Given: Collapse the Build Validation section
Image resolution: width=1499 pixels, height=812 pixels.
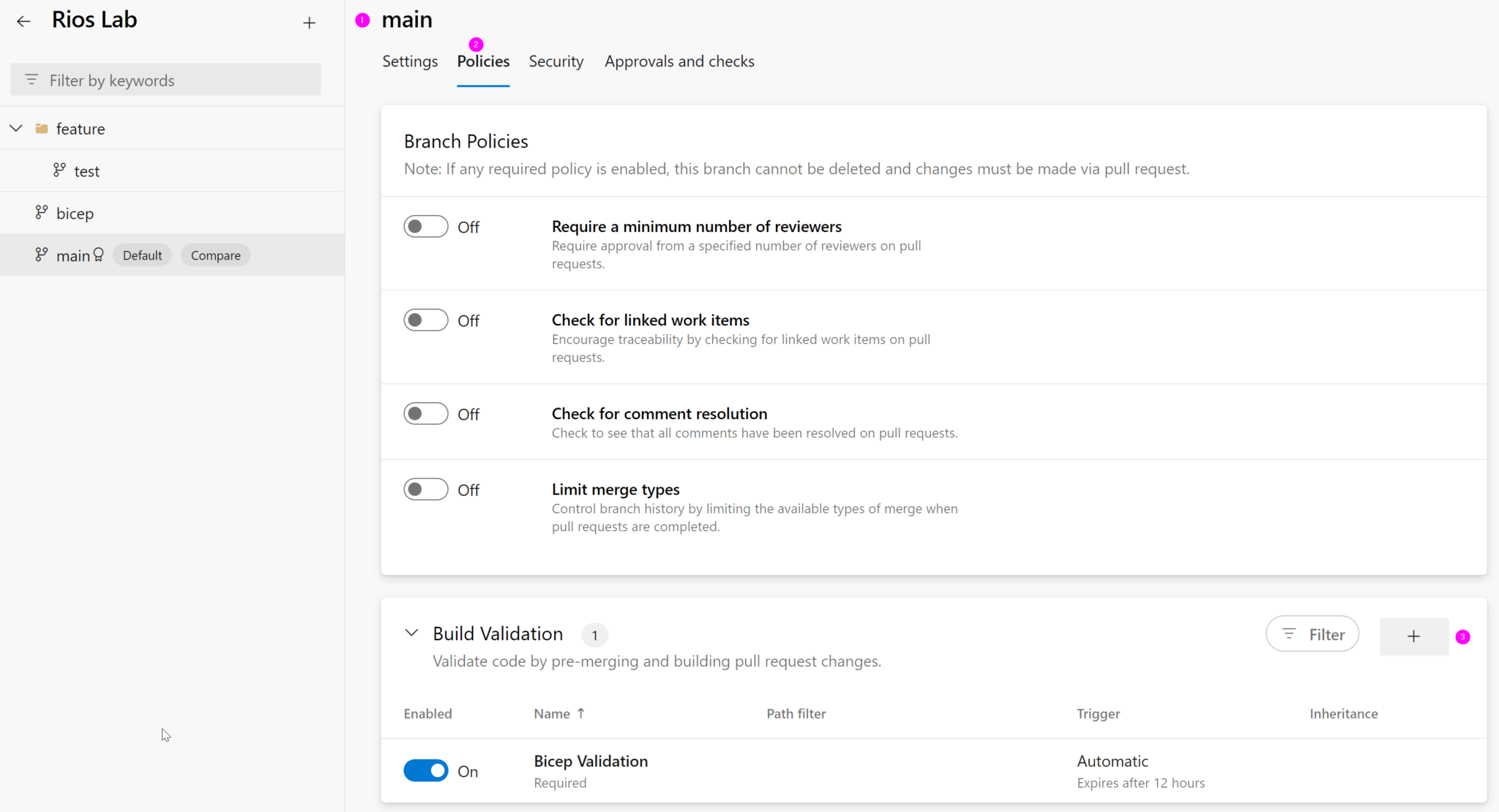Looking at the screenshot, I should (x=412, y=634).
